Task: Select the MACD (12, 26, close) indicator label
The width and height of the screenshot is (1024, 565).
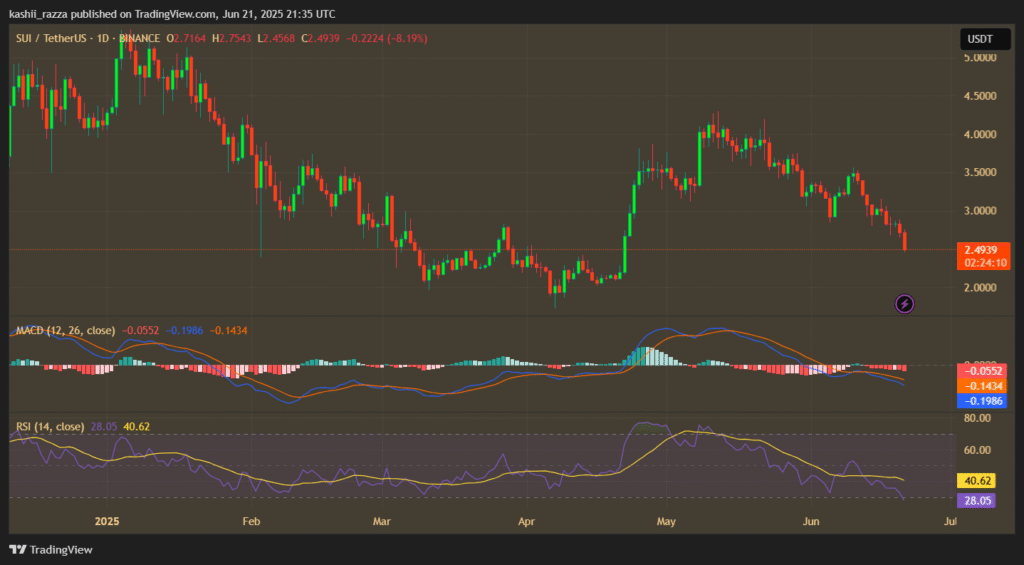Action: pyautogui.click(x=65, y=331)
